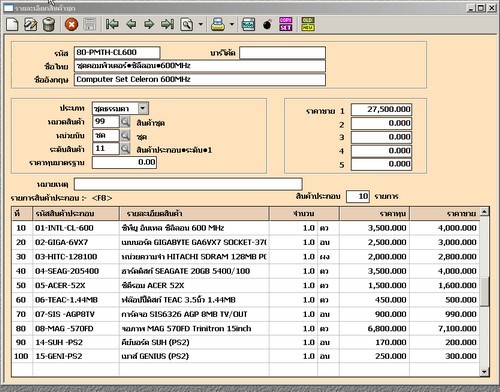Close the window with X button
500x392 pixels.
click(492, 8)
